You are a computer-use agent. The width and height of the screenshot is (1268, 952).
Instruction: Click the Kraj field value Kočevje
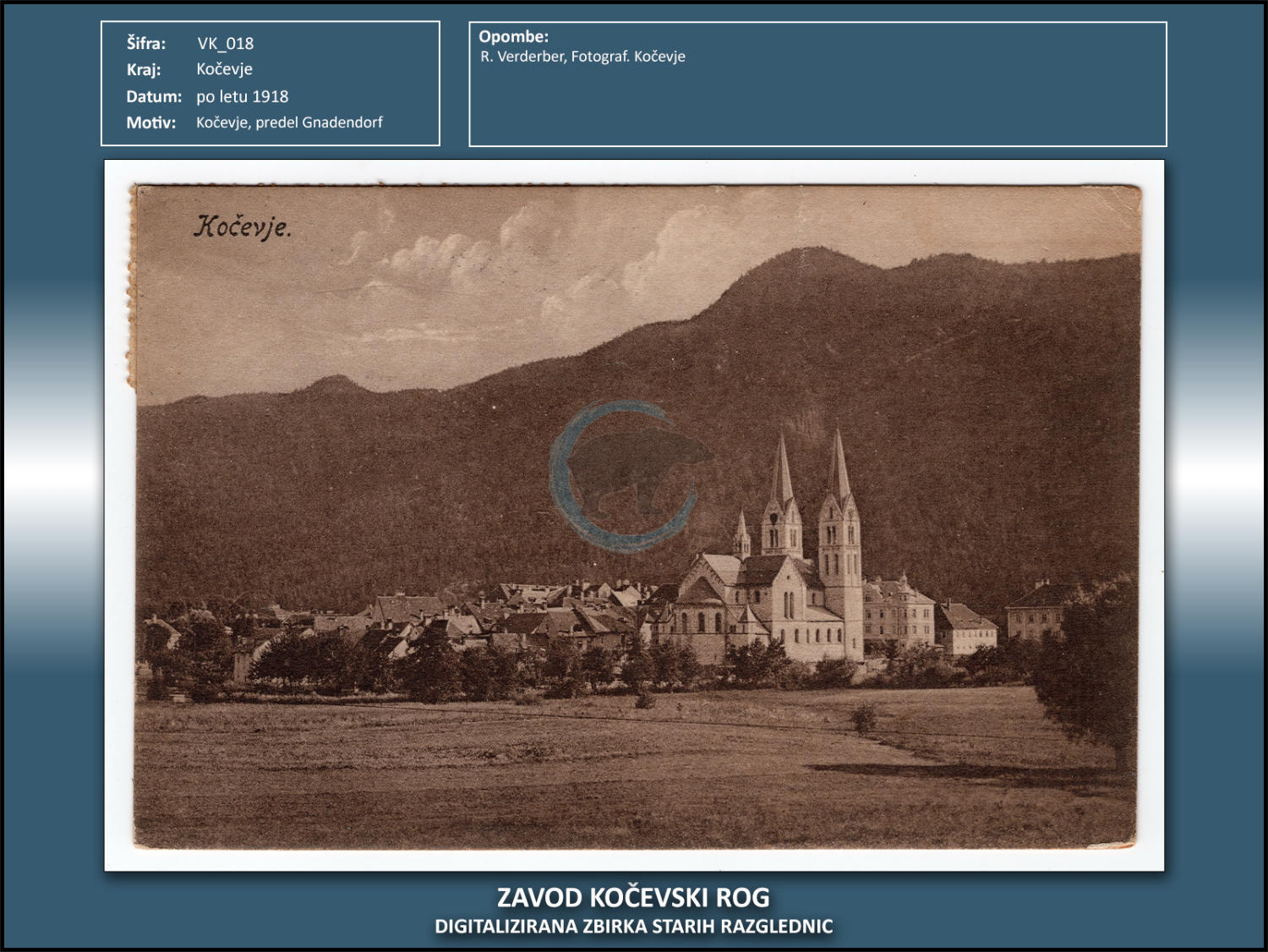pyautogui.click(x=224, y=69)
